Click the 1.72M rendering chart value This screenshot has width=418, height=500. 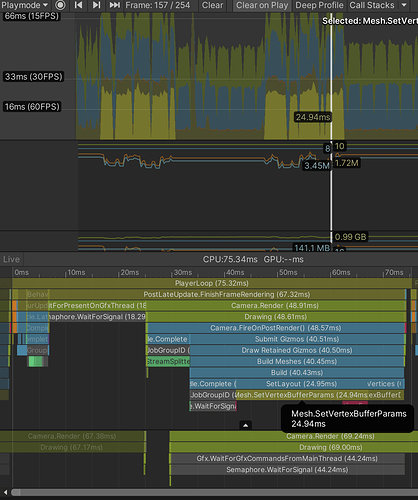tap(347, 163)
